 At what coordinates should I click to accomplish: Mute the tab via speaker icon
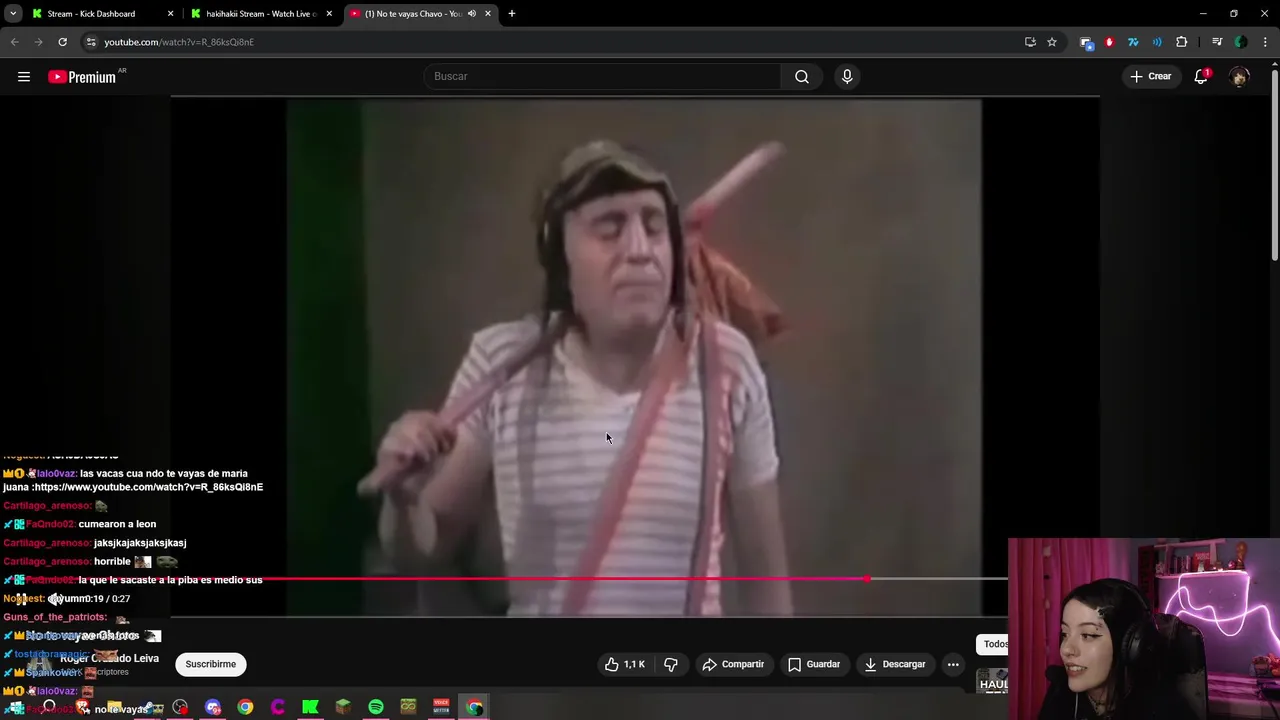click(472, 14)
